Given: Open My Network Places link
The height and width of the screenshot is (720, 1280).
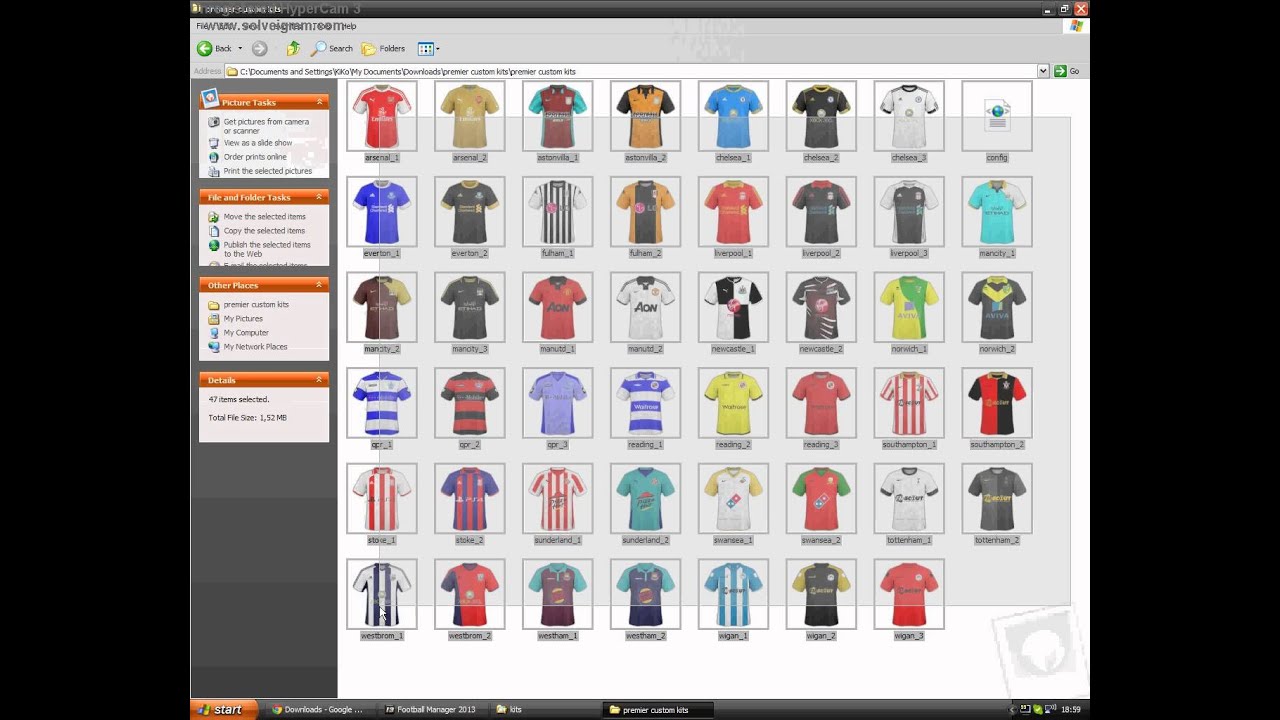Looking at the screenshot, I should click(255, 347).
